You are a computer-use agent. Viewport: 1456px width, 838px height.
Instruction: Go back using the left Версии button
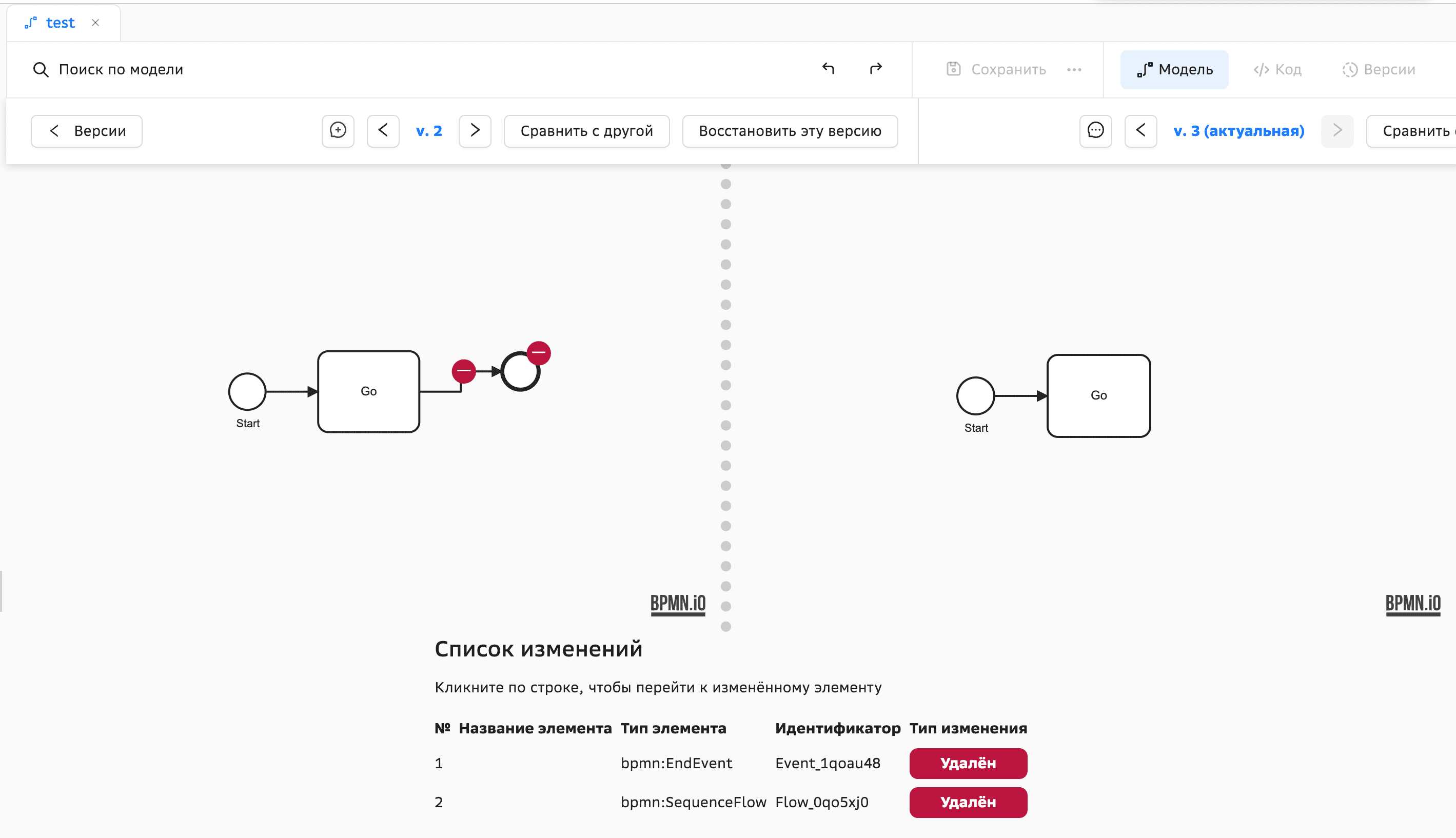(86, 131)
